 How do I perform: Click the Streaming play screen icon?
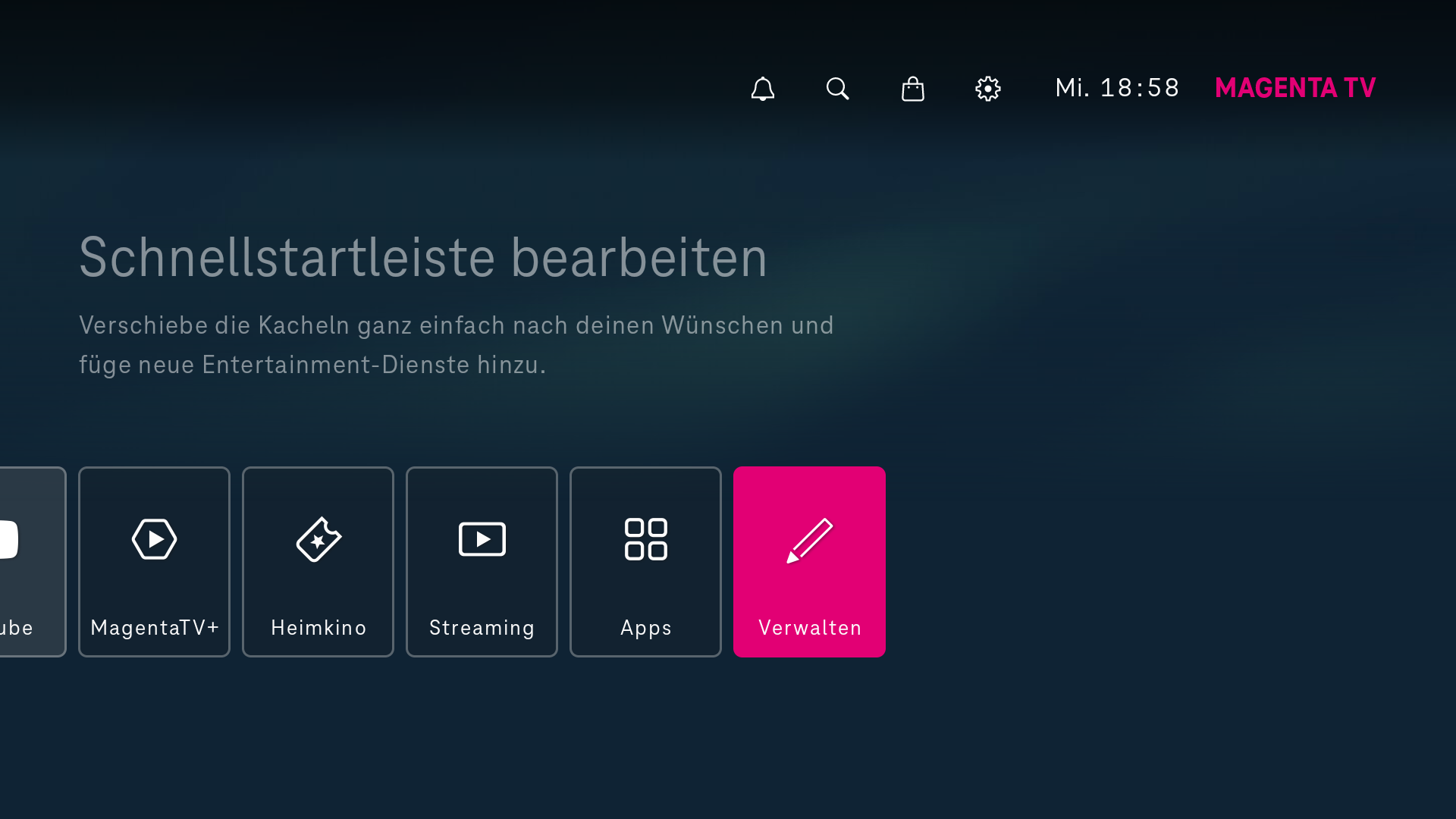(x=482, y=539)
